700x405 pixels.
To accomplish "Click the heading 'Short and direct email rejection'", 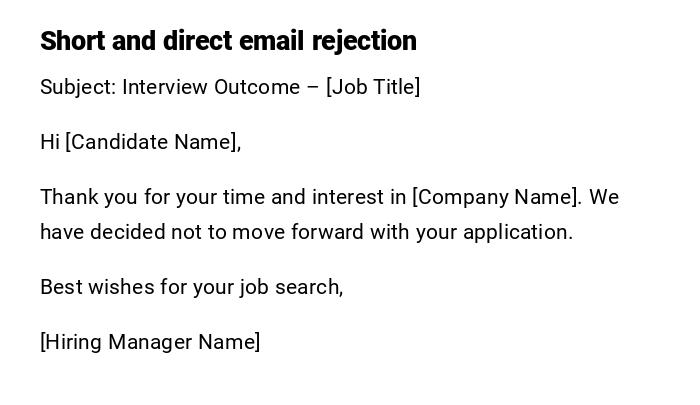I will coord(228,41).
